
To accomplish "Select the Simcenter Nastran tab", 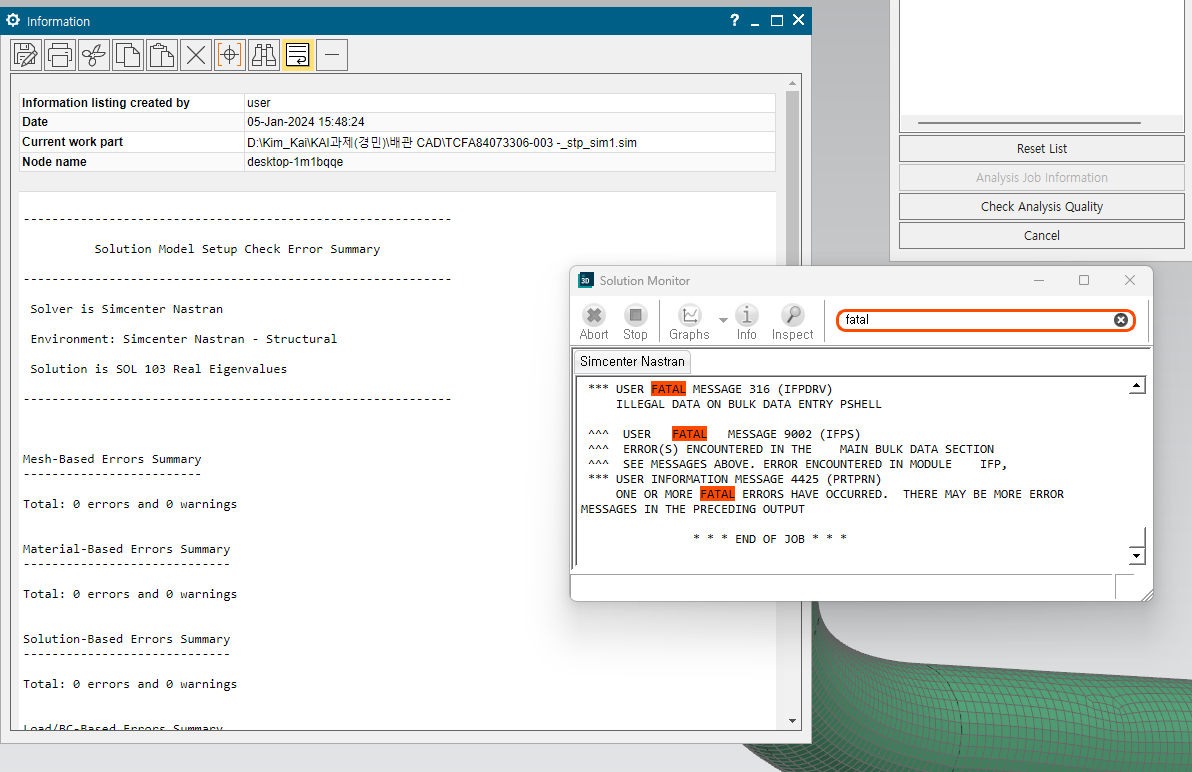I will click(632, 362).
